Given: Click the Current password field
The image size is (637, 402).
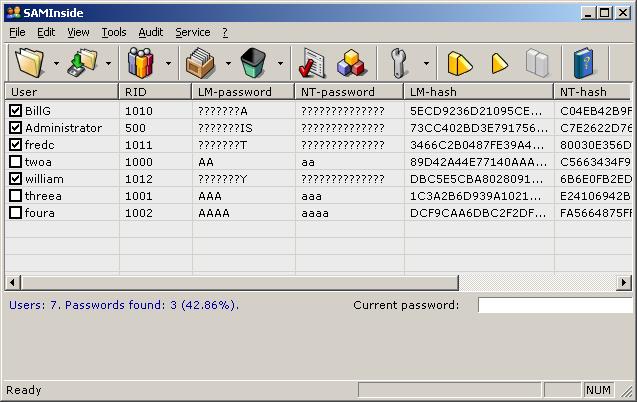Looking at the screenshot, I should (x=555, y=305).
